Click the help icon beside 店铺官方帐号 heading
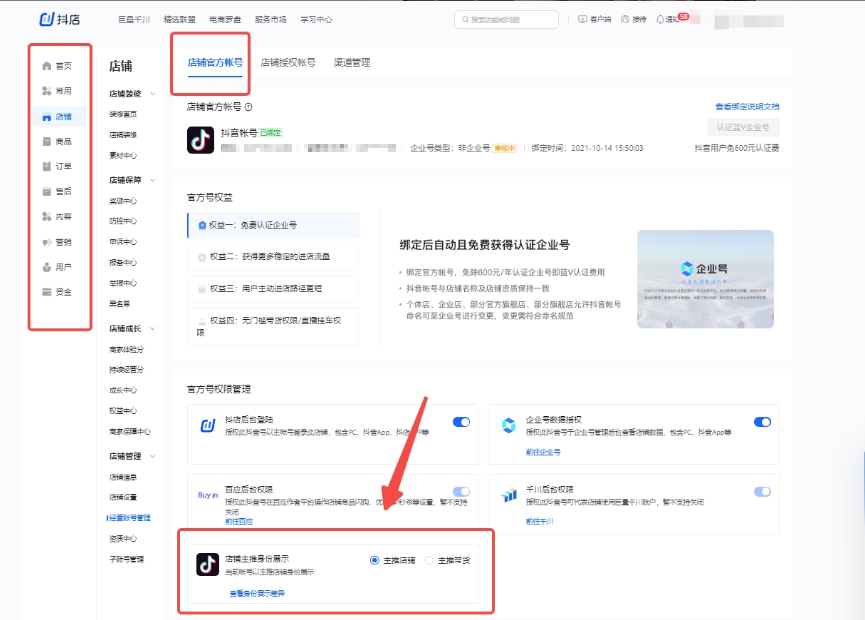The height and width of the screenshot is (620, 865). click(248, 107)
